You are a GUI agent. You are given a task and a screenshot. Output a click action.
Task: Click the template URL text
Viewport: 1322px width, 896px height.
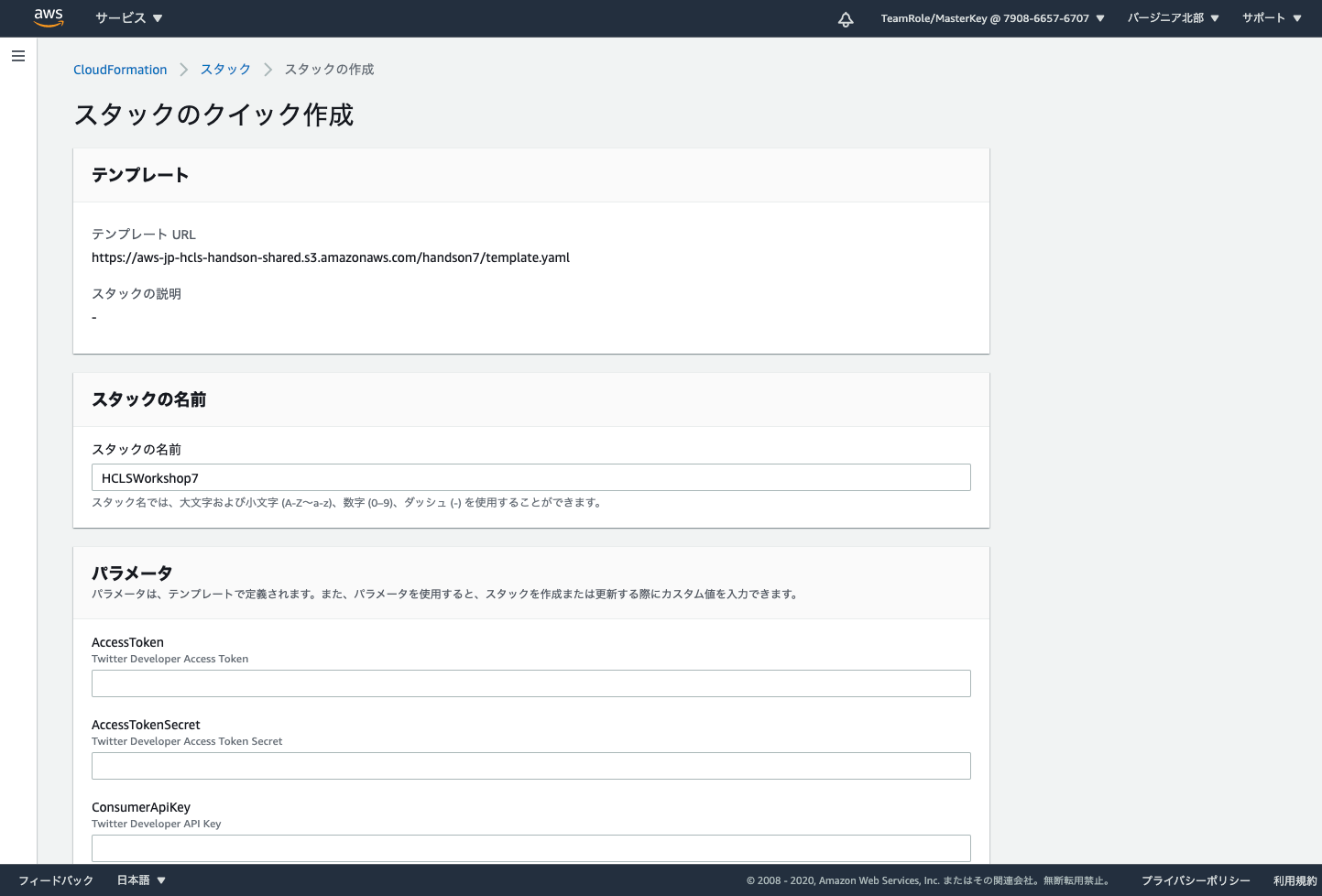click(331, 257)
